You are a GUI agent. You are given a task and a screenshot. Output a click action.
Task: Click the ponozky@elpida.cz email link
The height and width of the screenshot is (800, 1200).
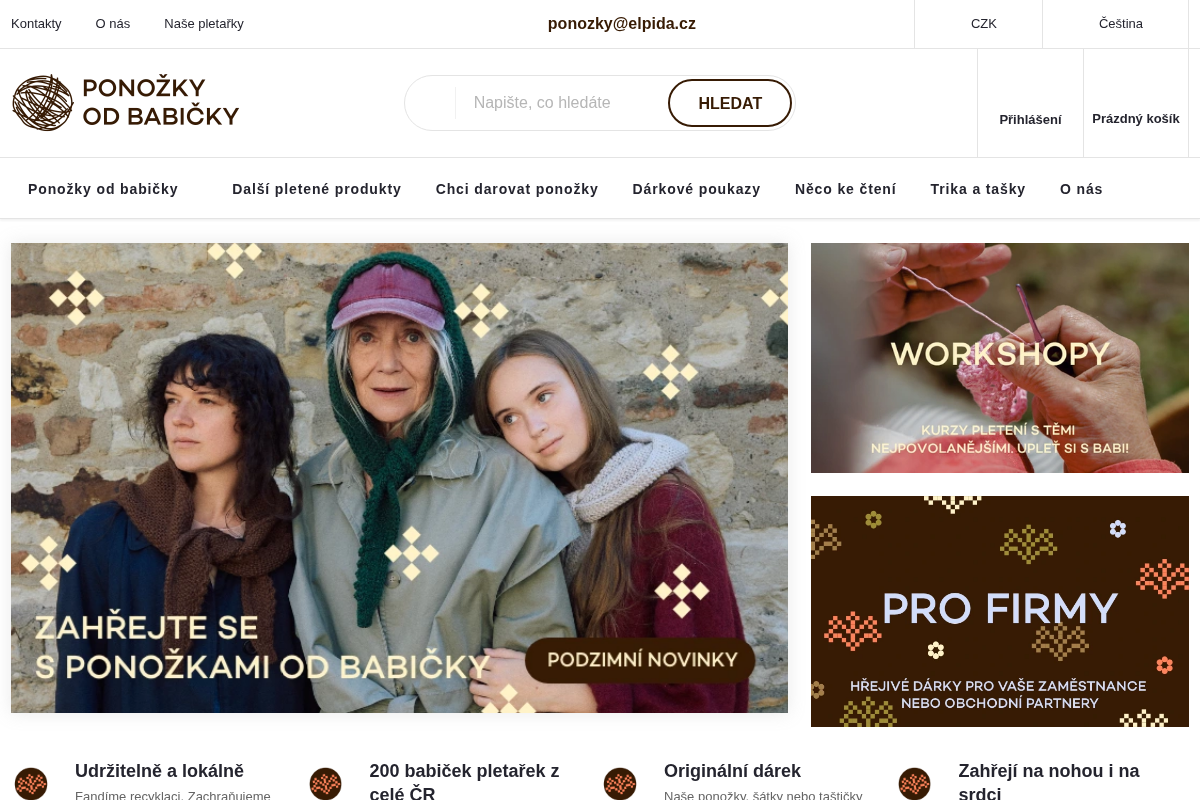point(622,24)
